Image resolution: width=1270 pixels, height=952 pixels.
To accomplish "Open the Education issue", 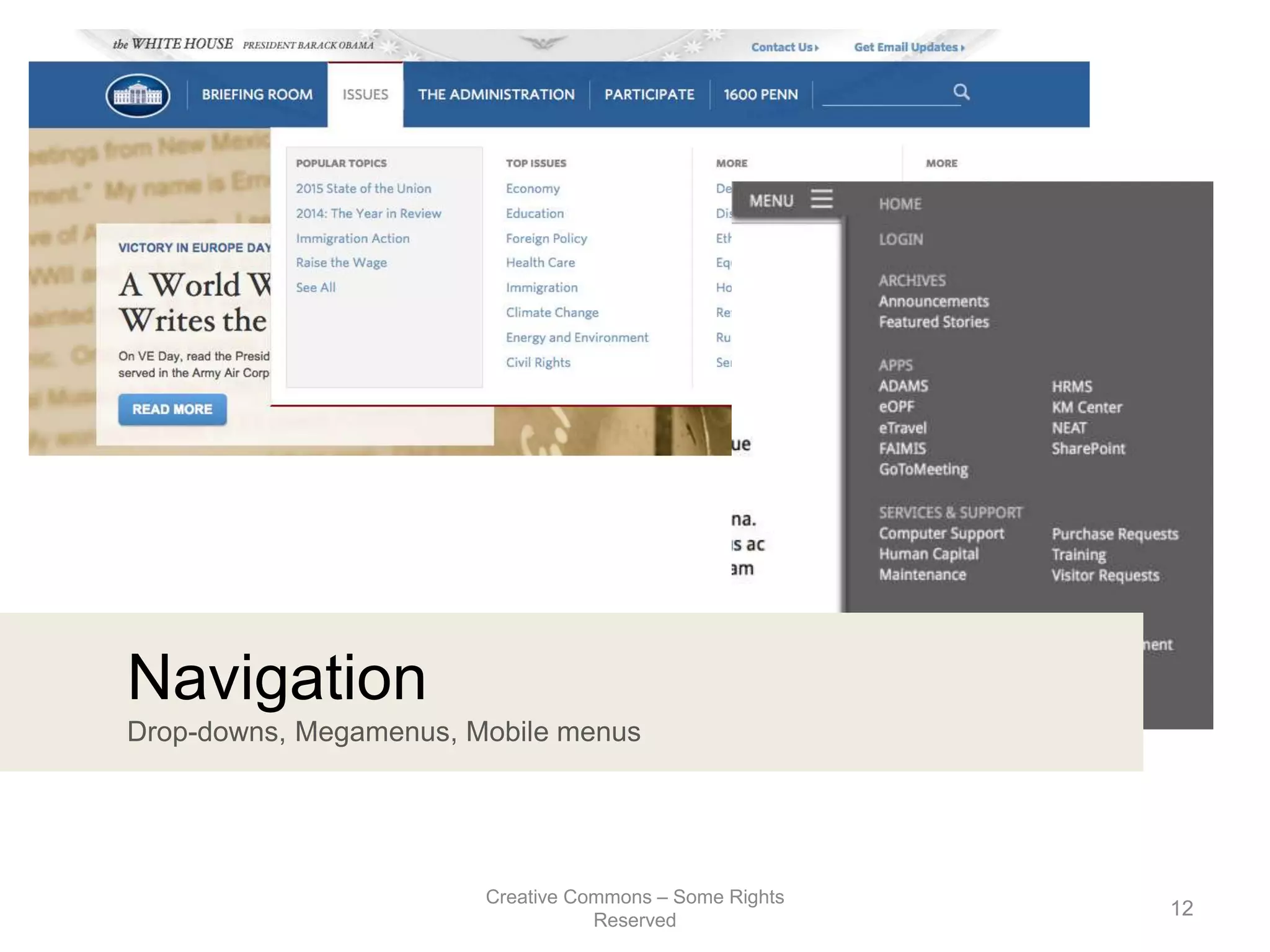I will pos(535,213).
